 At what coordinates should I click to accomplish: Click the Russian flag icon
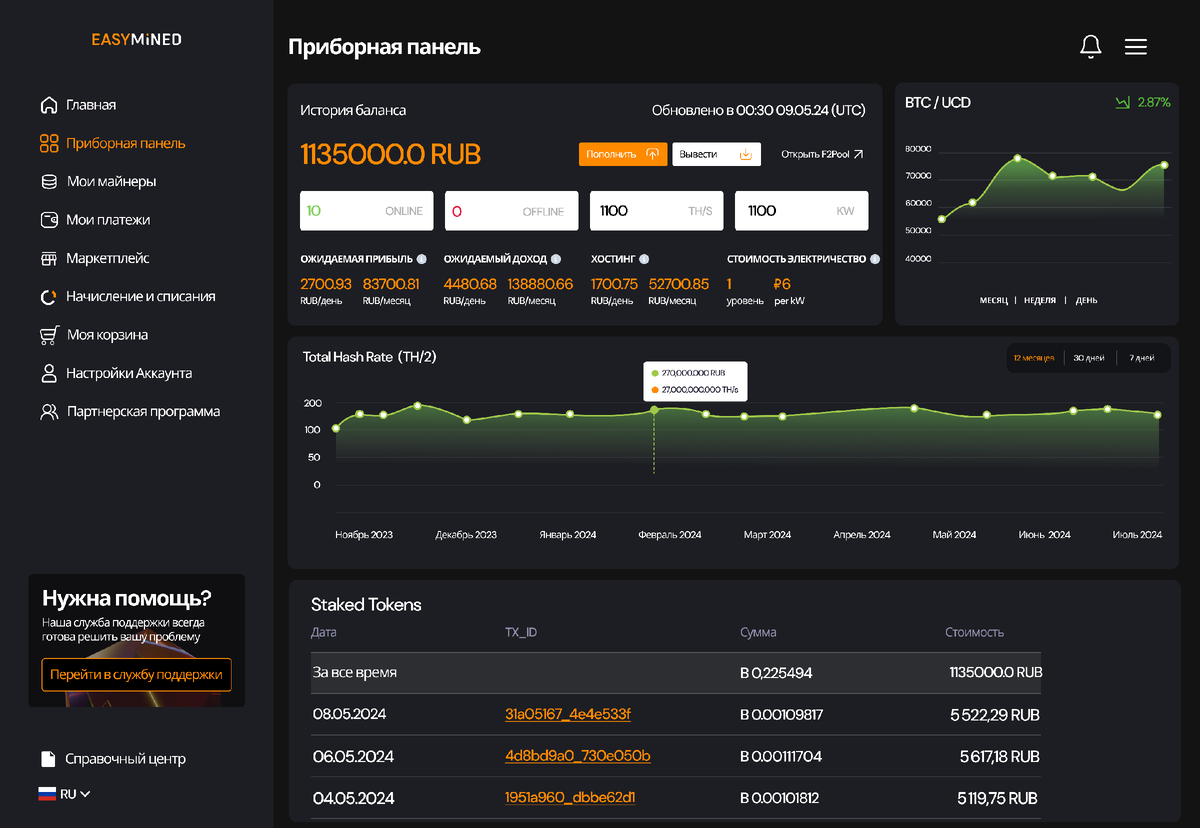(47, 794)
